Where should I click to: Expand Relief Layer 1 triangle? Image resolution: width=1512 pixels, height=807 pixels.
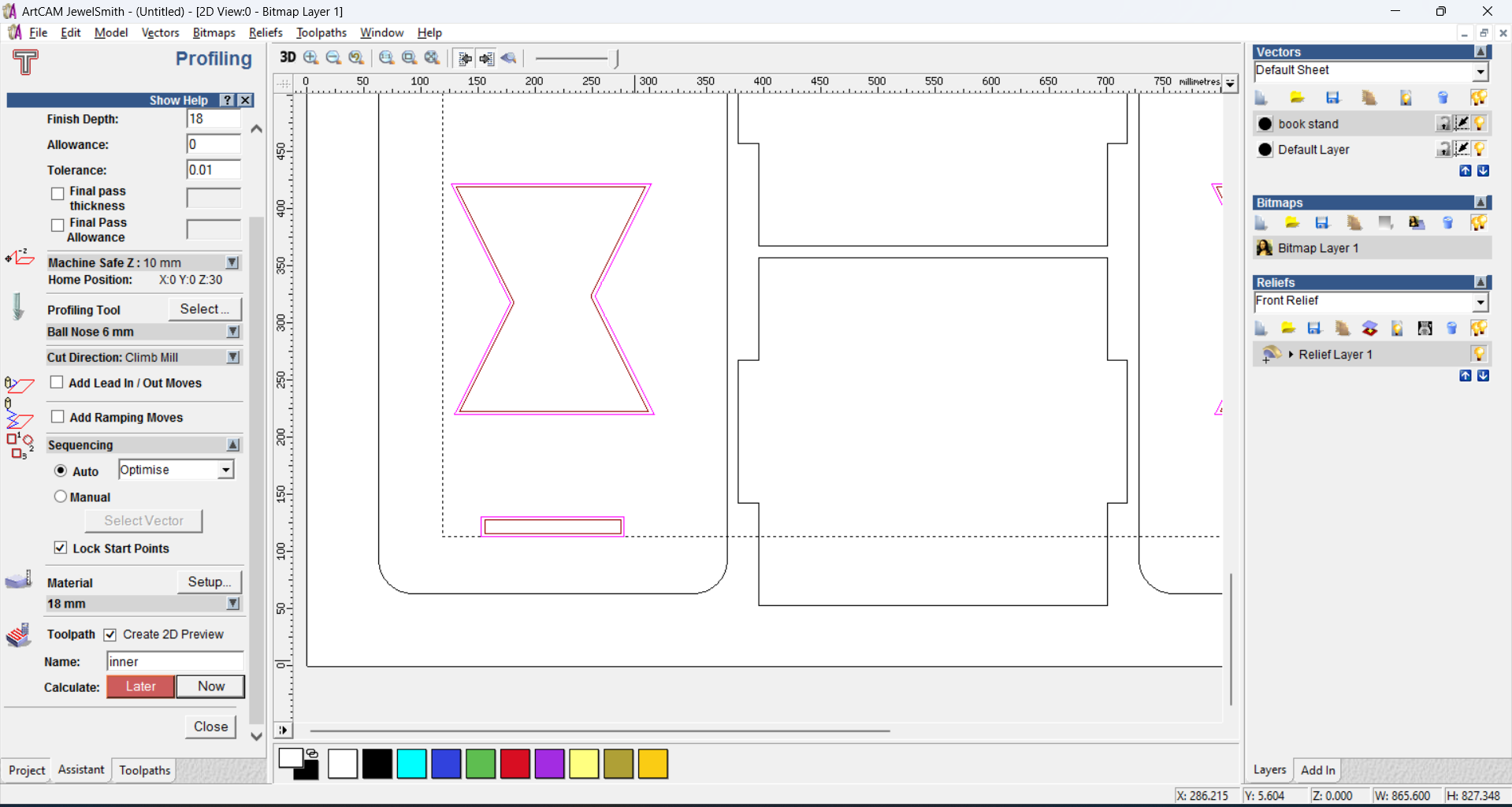tap(1291, 355)
